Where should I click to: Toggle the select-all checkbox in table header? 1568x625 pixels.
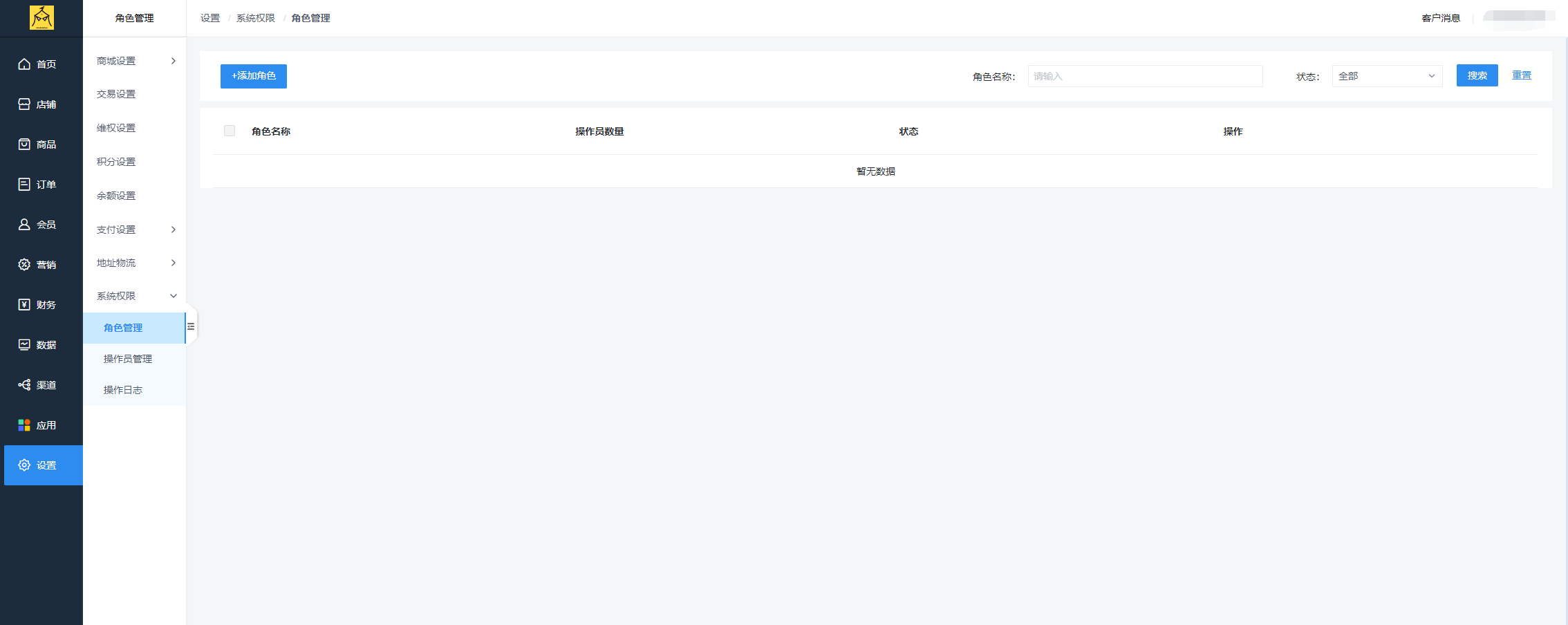[230, 131]
